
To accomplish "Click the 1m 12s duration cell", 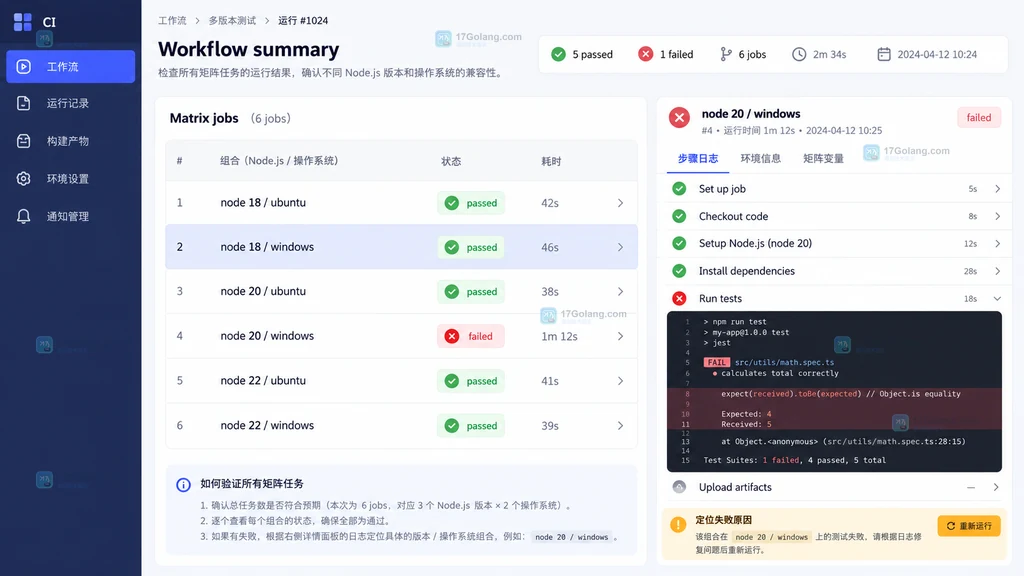I will pos(560,336).
